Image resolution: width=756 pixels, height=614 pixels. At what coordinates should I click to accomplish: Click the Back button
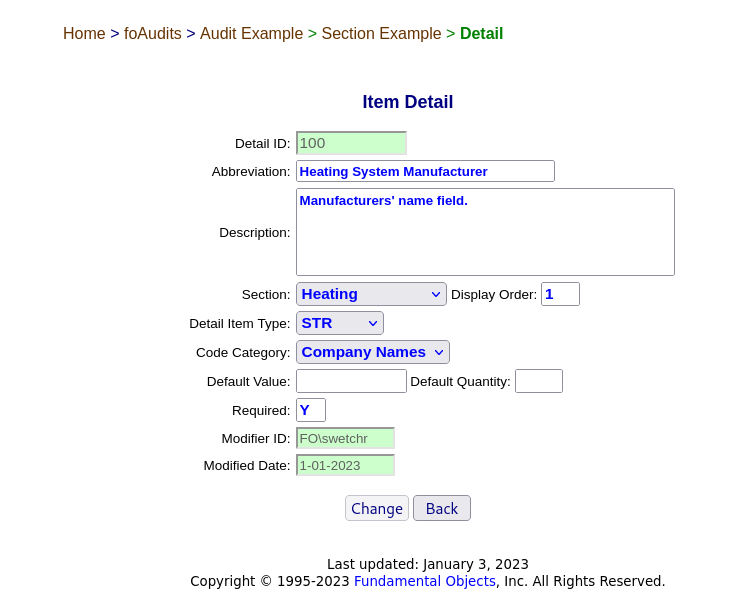click(442, 508)
